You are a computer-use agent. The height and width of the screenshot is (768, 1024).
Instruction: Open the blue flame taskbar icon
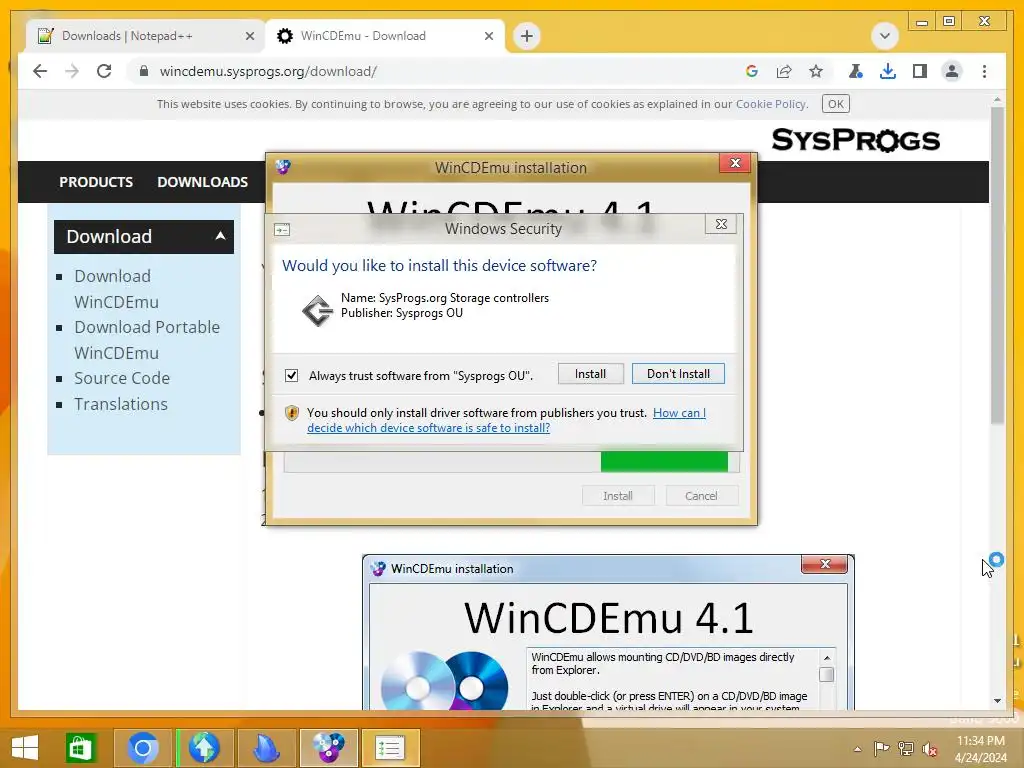(266, 748)
